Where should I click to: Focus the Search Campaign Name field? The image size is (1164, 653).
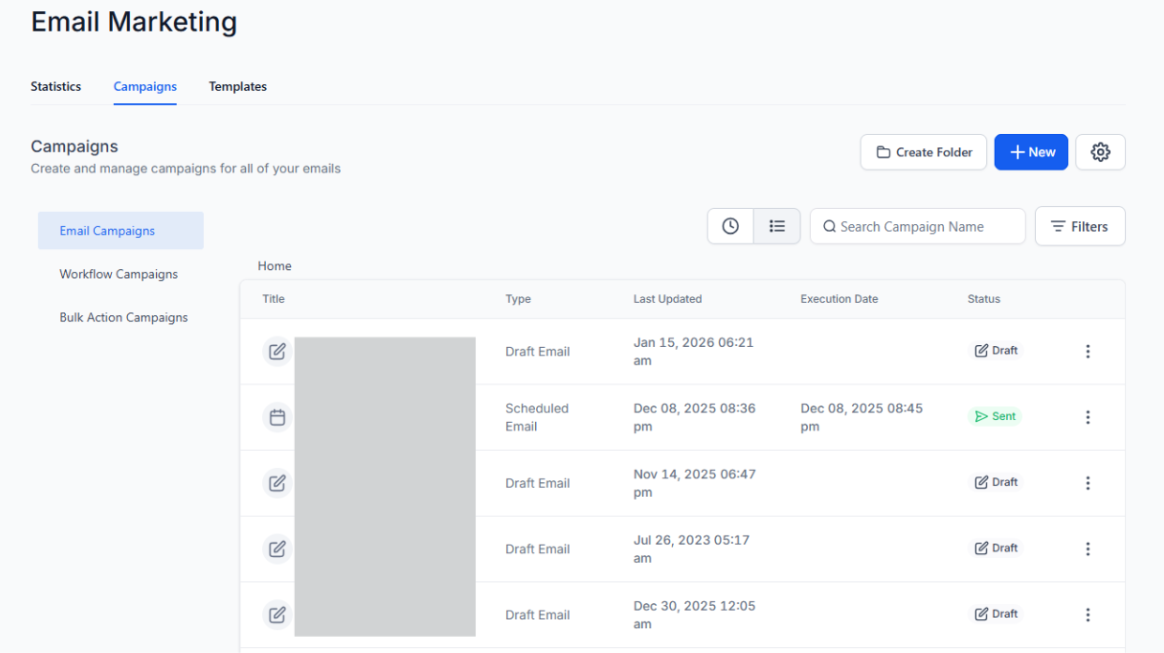[x=918, y=226]
